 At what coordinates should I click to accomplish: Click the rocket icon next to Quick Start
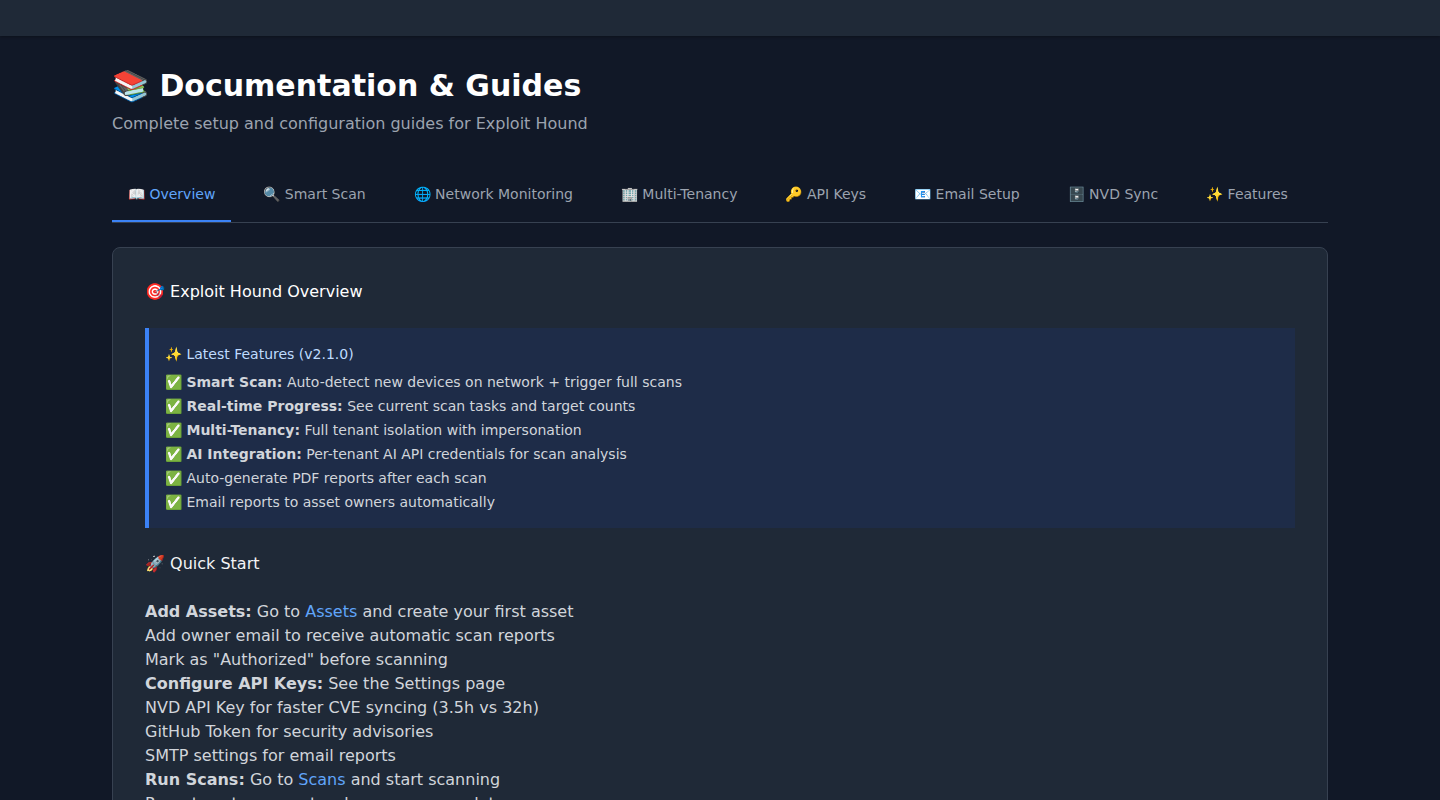pyautogui.click(x=154, y=563)
